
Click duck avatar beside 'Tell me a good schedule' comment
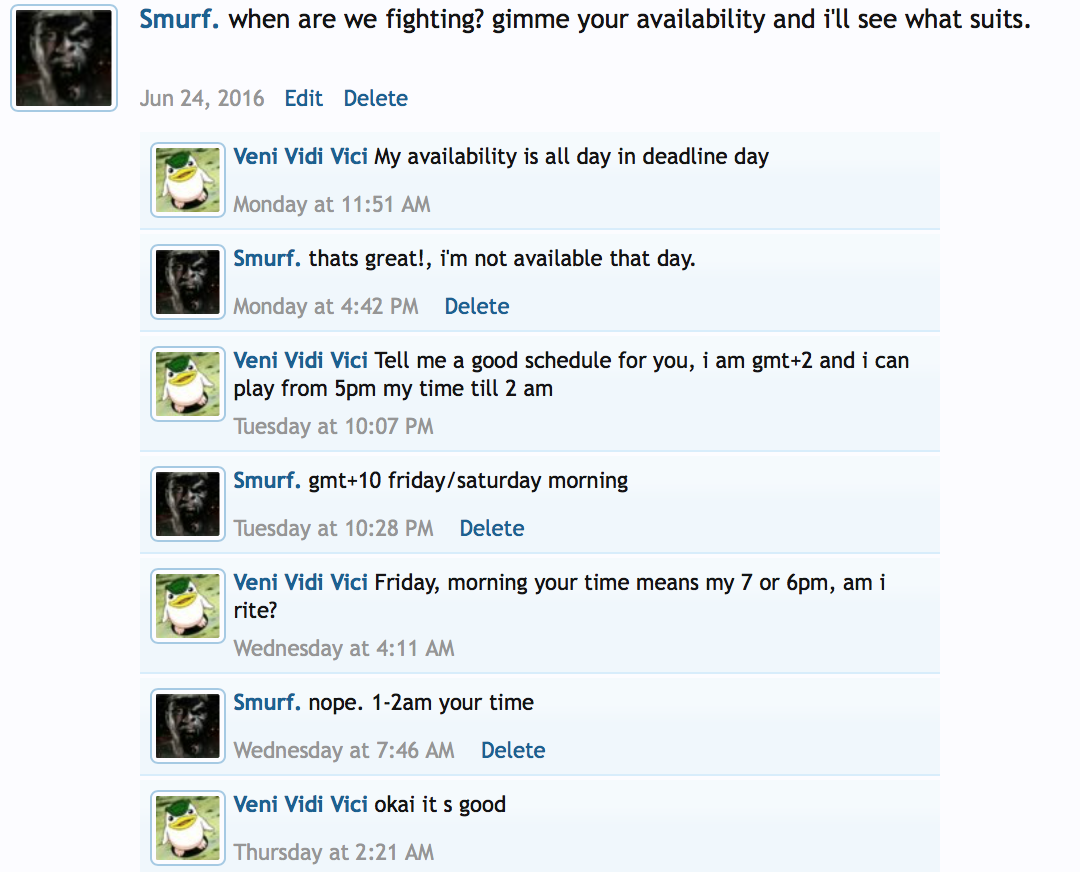pos(188,383)
